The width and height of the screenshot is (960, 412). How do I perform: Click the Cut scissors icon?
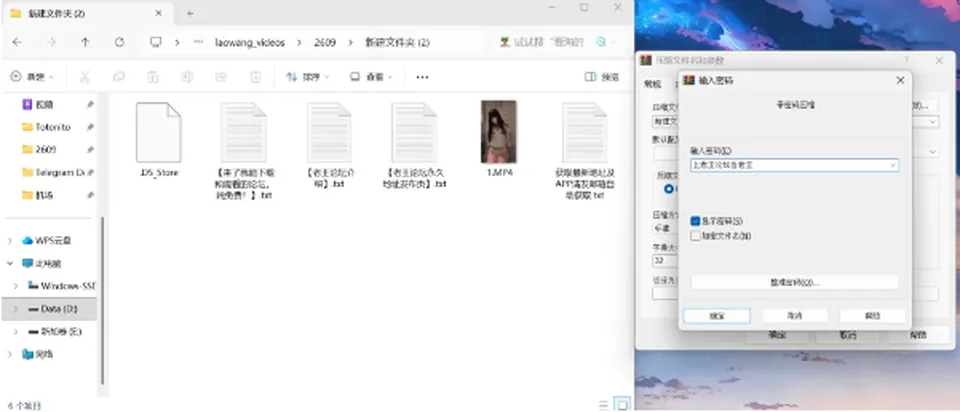pos(84,77)
